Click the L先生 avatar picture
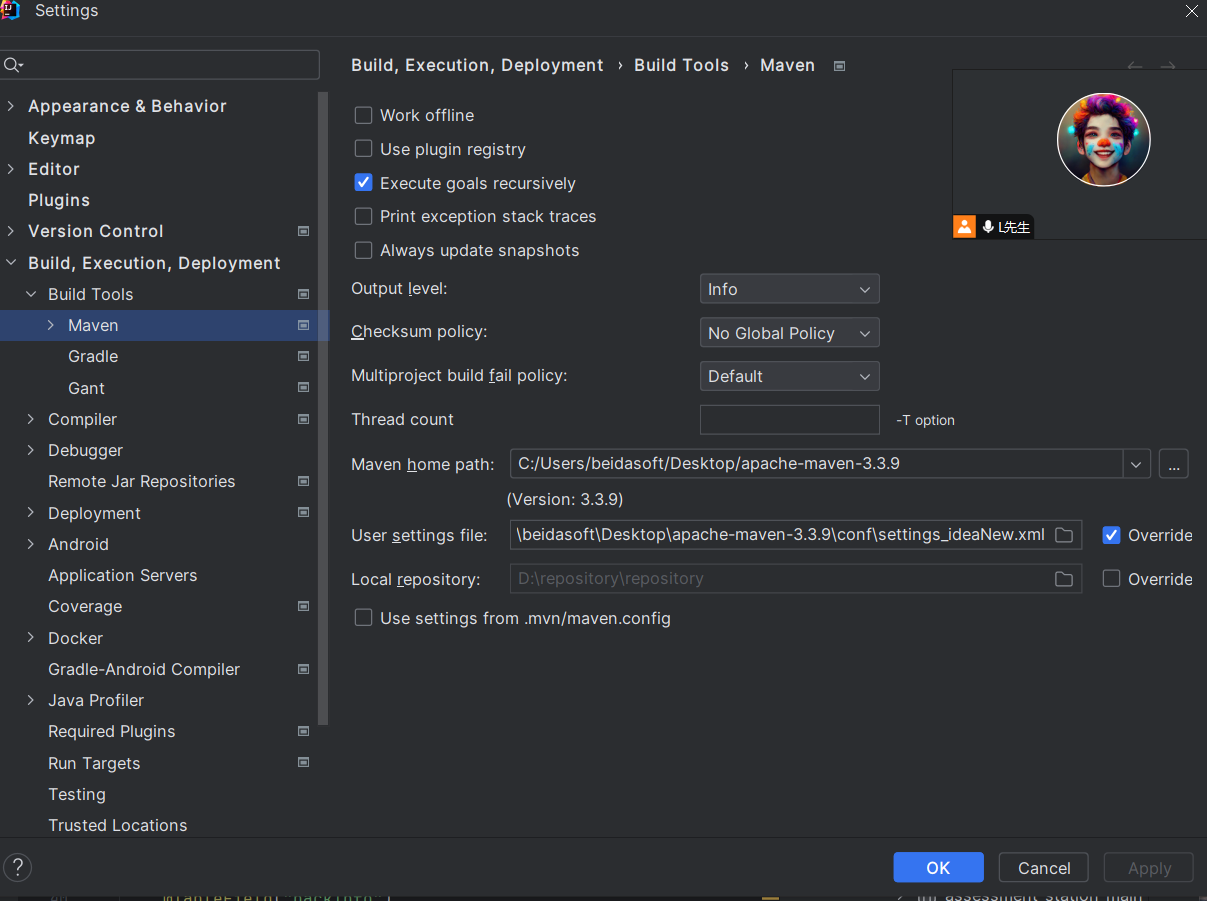 (1104, 140)
